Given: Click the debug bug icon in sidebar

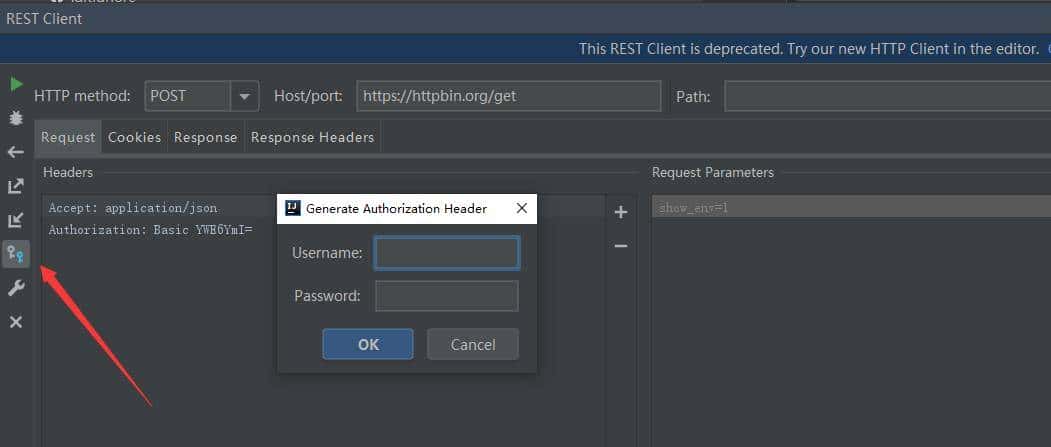Looking at the screenshot, I should (x=16, y=118).
